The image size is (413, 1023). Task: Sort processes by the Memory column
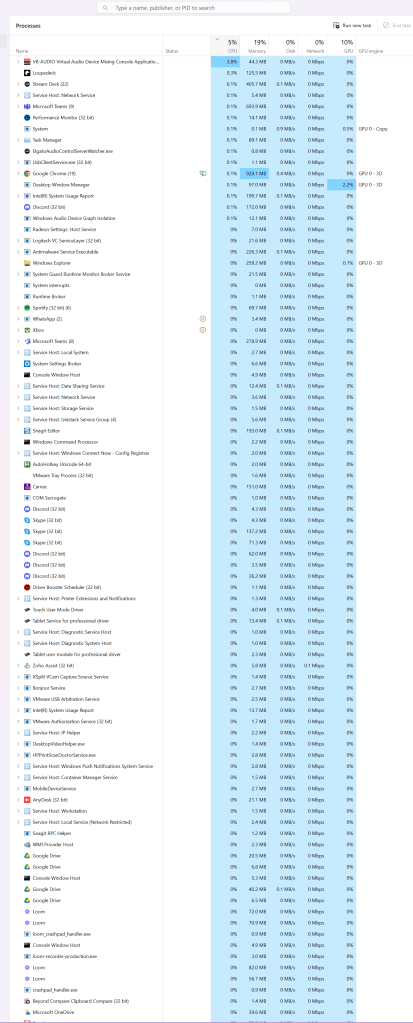point(254,45)
